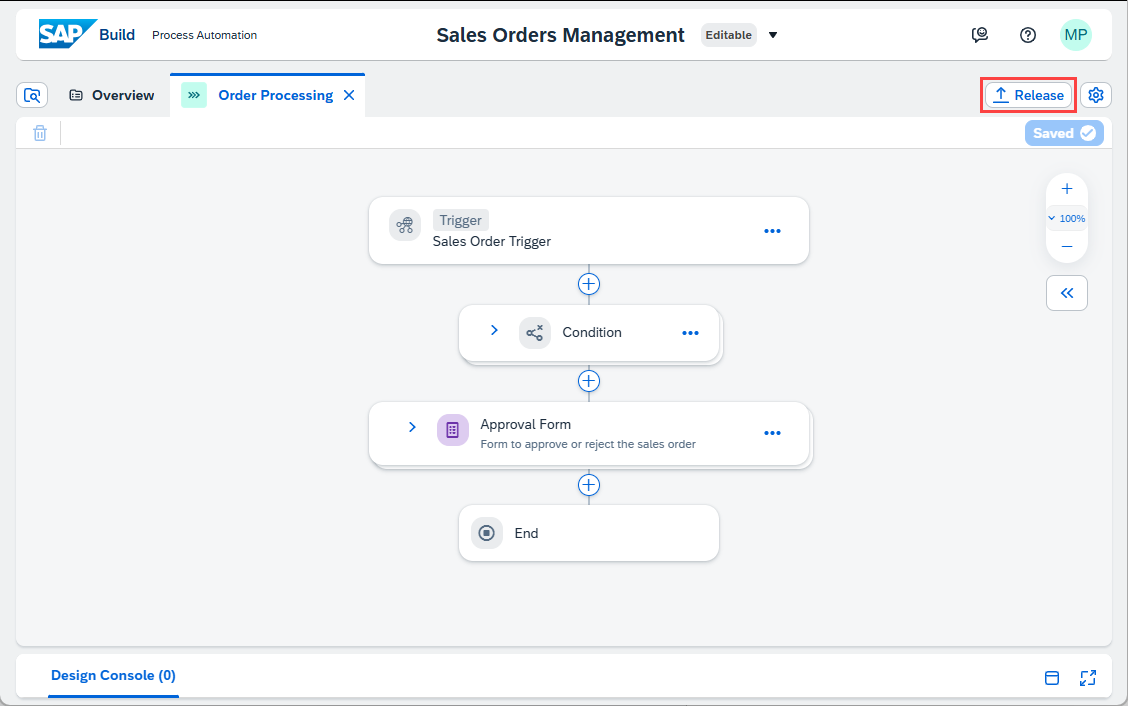
Task: Open the Trigger step's three-dot menu
Action: click(772, 231)
